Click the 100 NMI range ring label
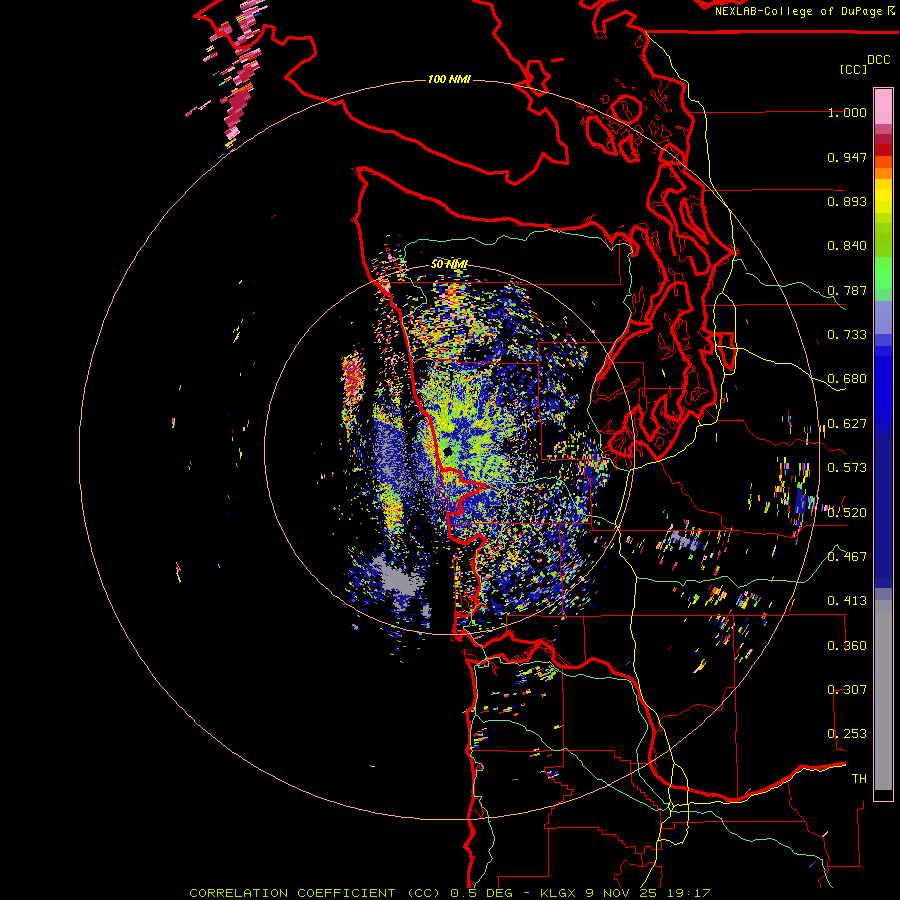 coord(449,79)
